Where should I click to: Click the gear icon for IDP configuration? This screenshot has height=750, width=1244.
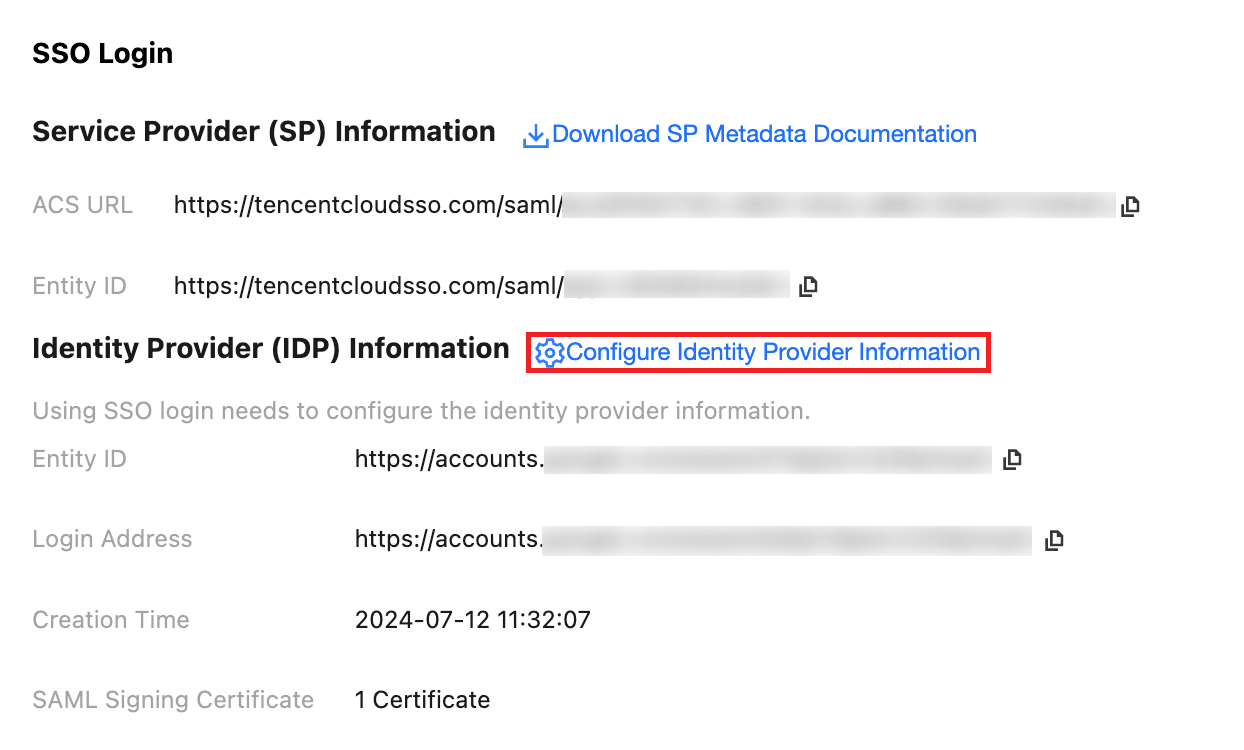[x=549, y=353]
